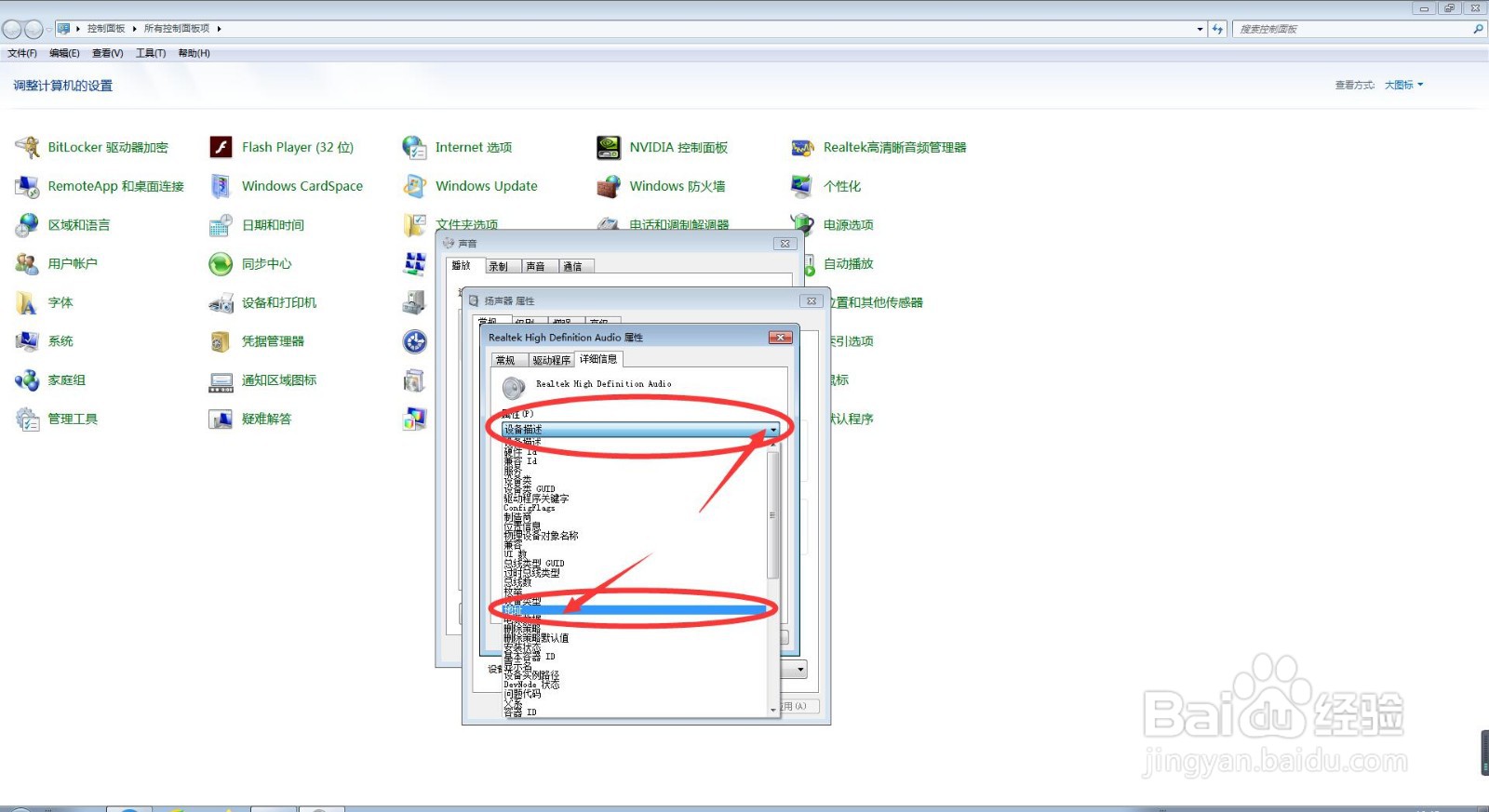Select 总线类型 GUID in property list
Screen dimensions: 1489x812
click(x=534, y=564)
